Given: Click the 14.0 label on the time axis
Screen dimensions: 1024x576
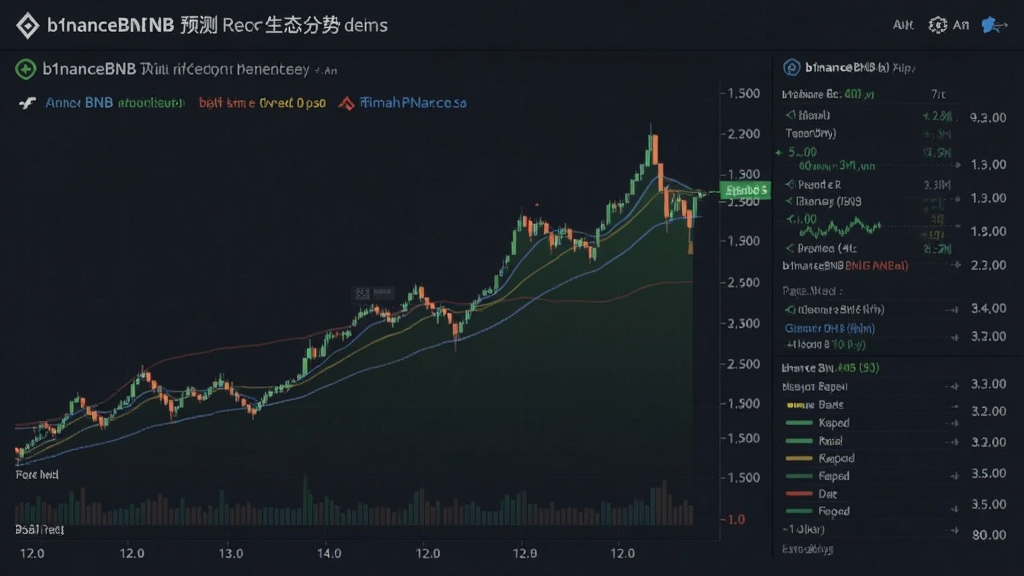Looking at the screenshot, I should [329, 554].
